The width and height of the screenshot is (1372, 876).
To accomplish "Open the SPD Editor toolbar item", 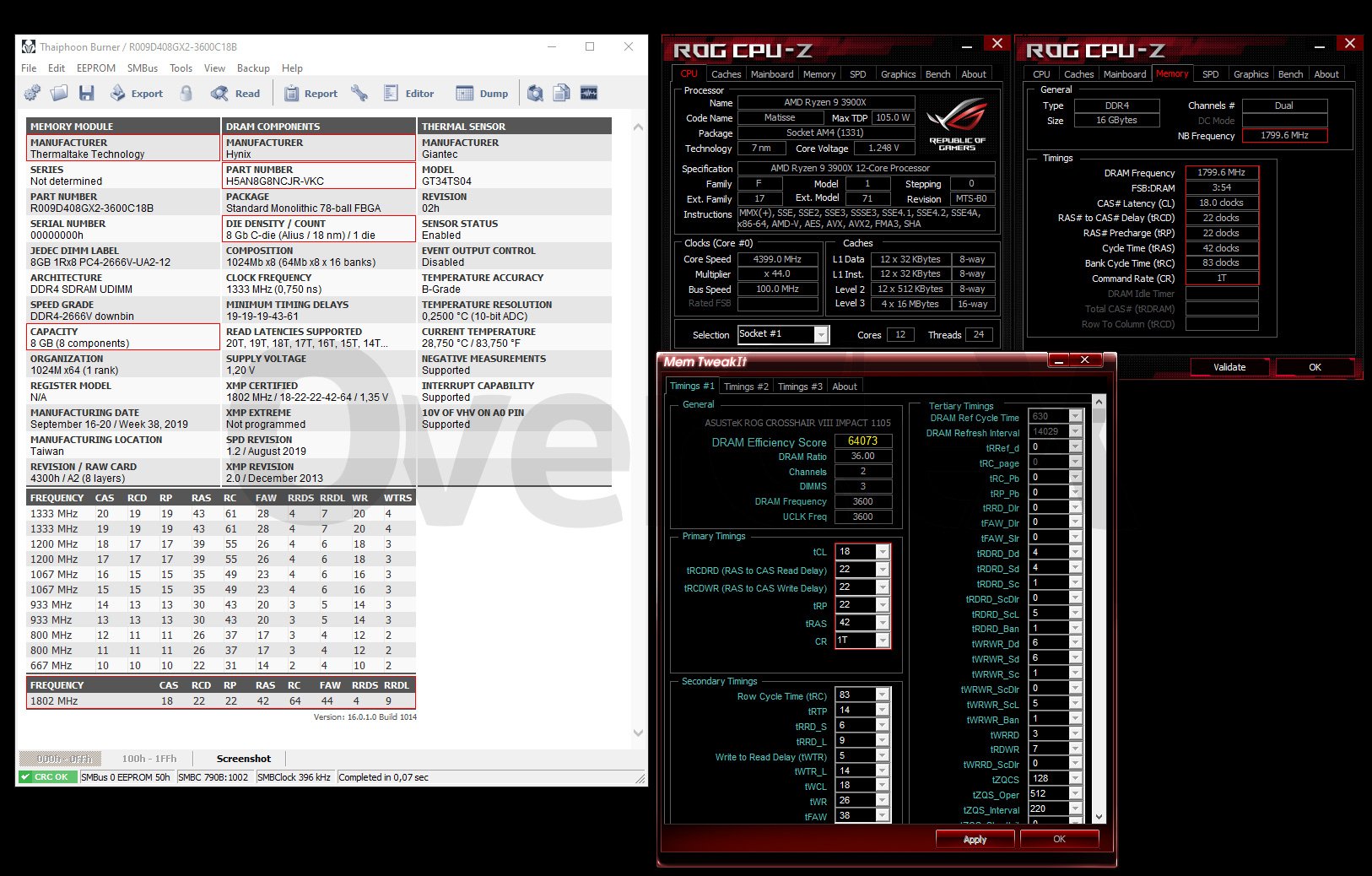I will (x=408, y=94).
